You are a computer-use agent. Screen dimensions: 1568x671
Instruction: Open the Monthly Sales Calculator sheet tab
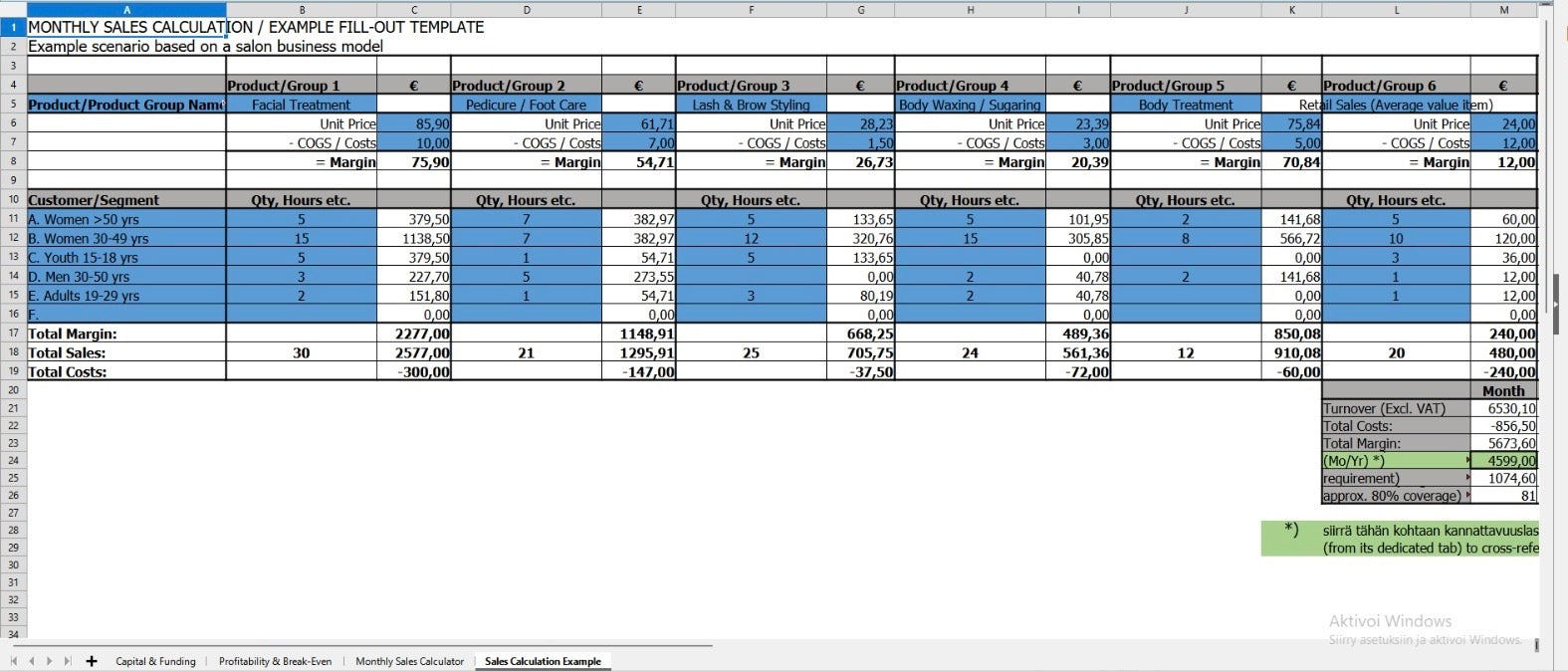409,661
